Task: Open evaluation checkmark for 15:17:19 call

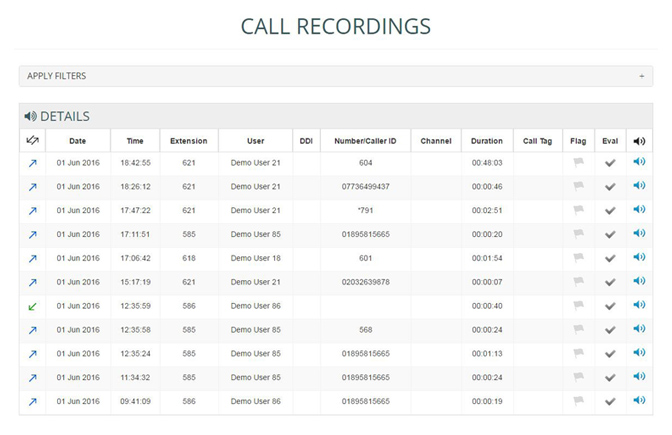Action: point(610,282)
